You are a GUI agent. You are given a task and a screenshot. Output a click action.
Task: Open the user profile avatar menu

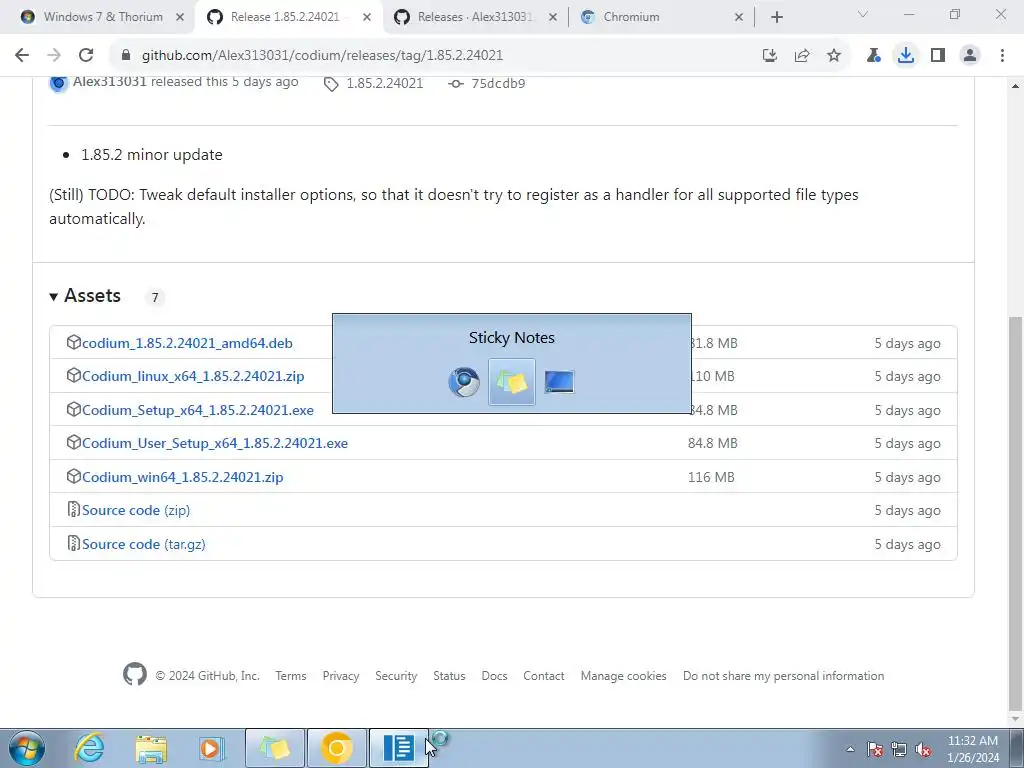pyautogui.click(x=970, y=56)
